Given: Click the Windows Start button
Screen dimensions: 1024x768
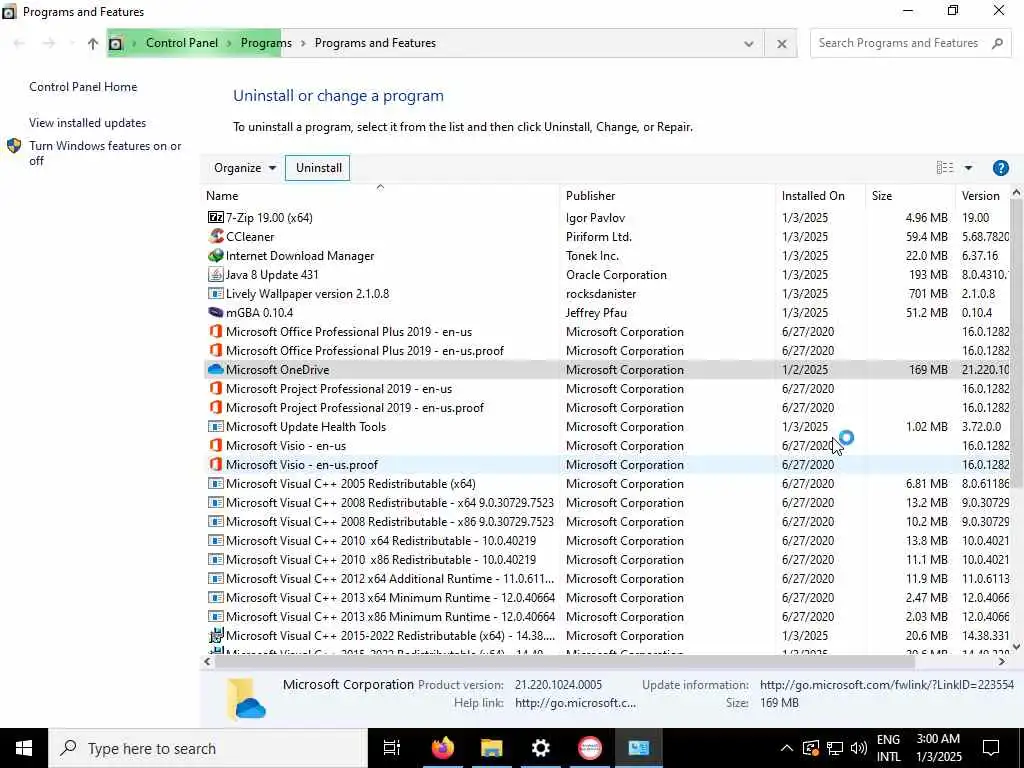Looking at the screenshot, I should click(24, 748).
